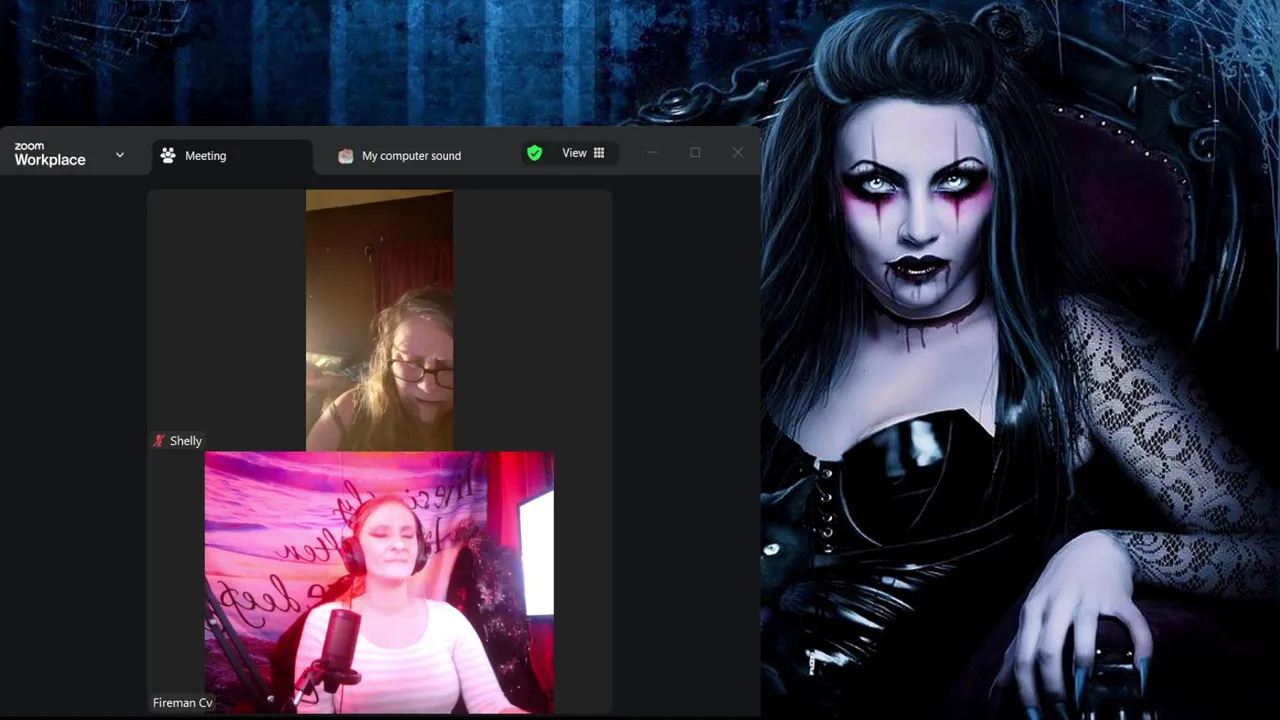The height and width of the screenshot is (720, 1280).
Task: Click the green encryption shield icon
Action: (x=534, y=153)
